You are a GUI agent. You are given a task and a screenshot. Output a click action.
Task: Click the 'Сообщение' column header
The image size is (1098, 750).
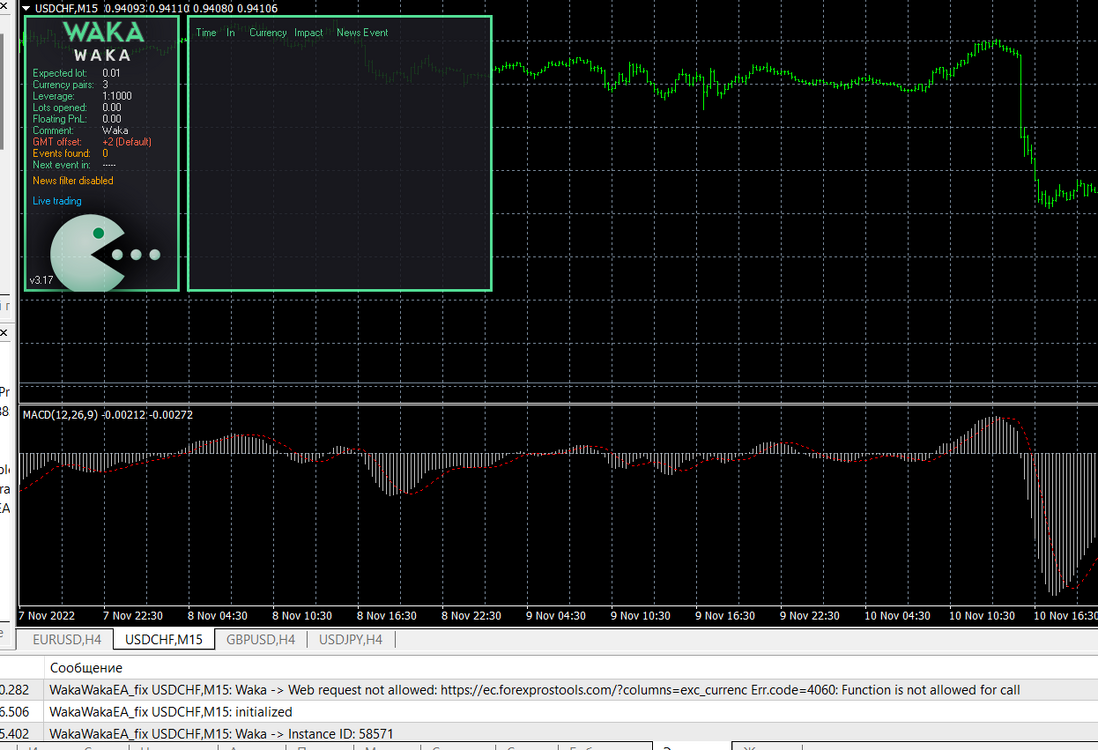[x=86, y=668]
